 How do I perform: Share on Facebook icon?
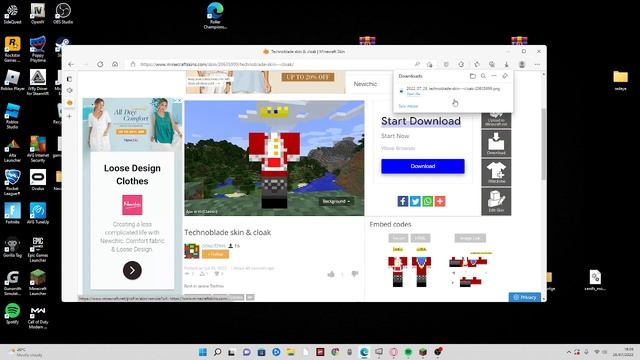tap(403, 201)
